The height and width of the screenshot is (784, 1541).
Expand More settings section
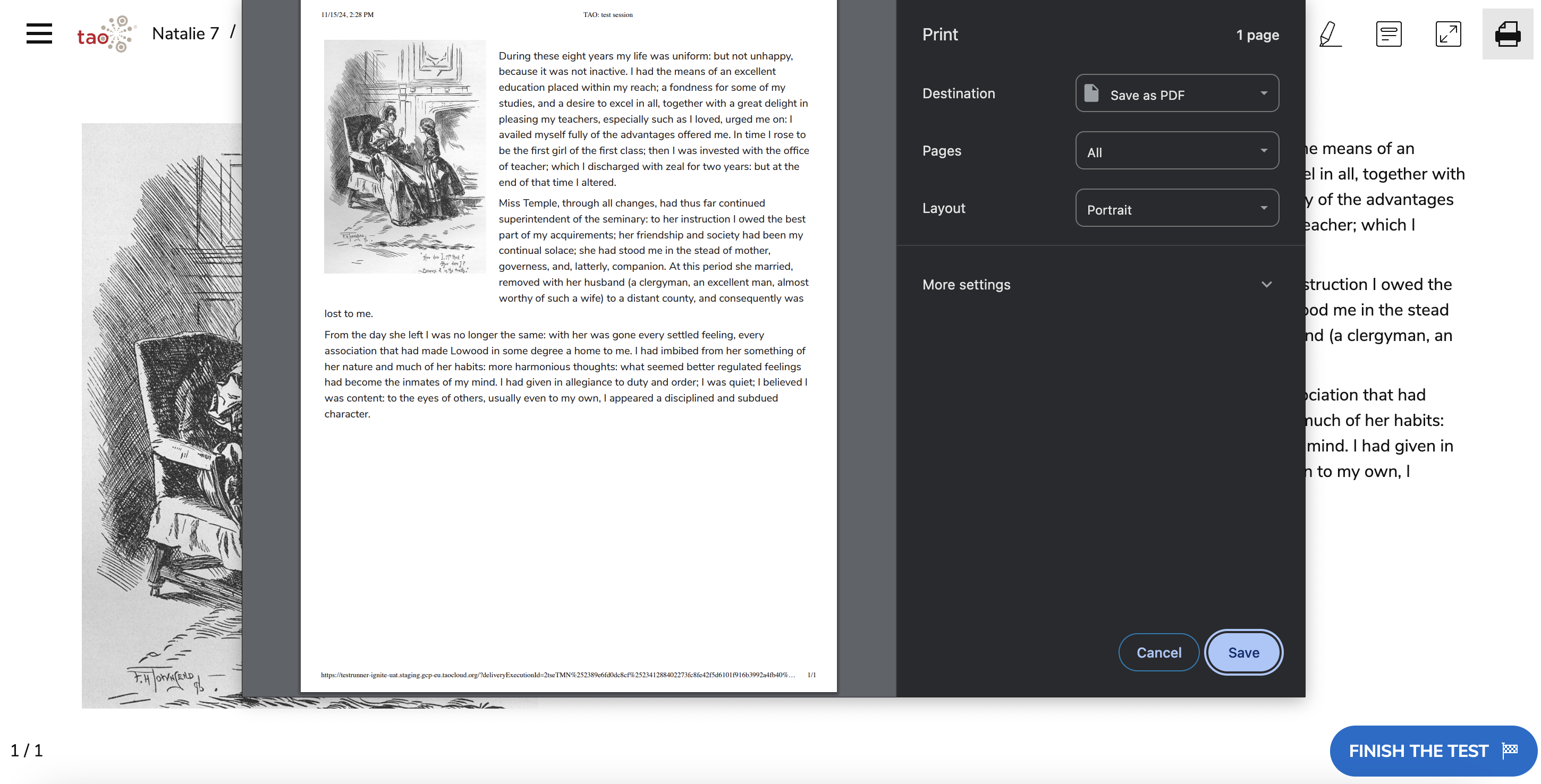pyautogui.click(x=966, y=285)
